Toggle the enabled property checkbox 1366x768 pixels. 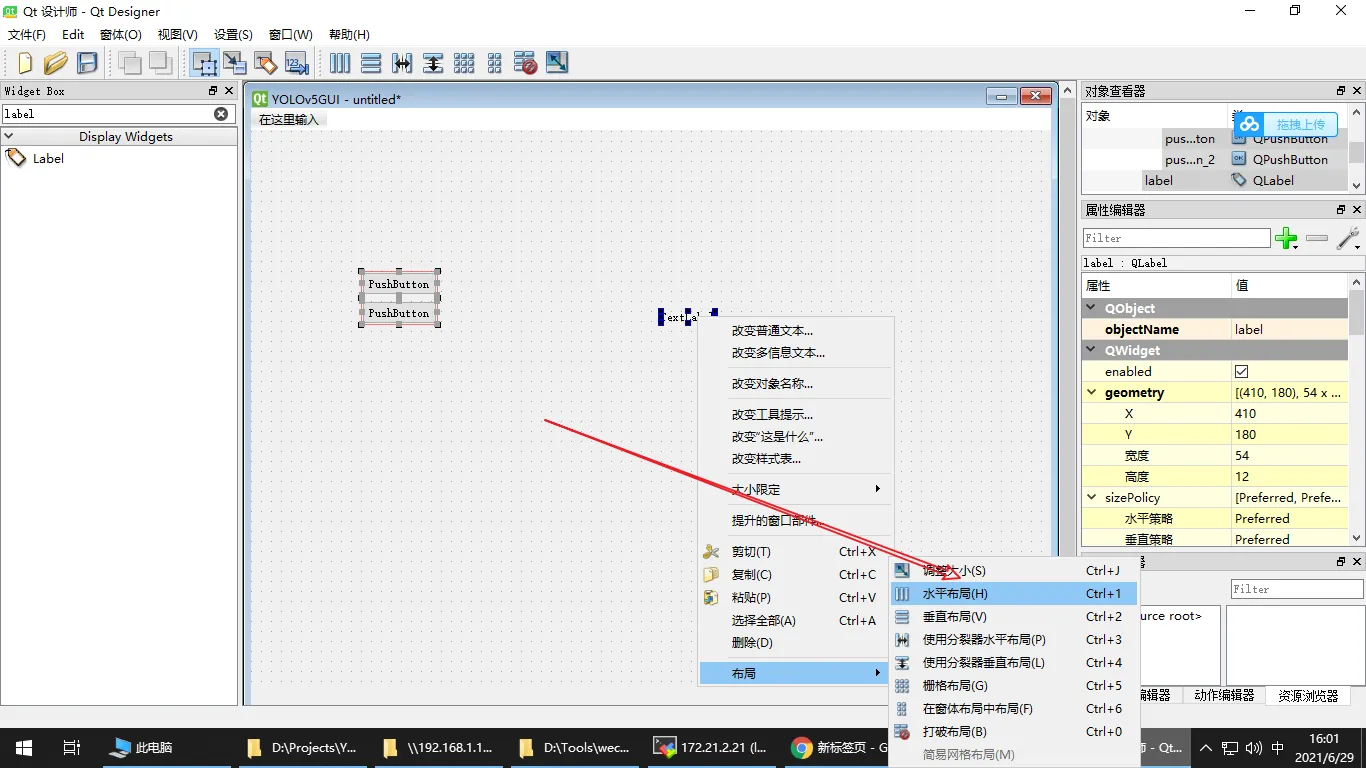click(x=1242, y=371)
